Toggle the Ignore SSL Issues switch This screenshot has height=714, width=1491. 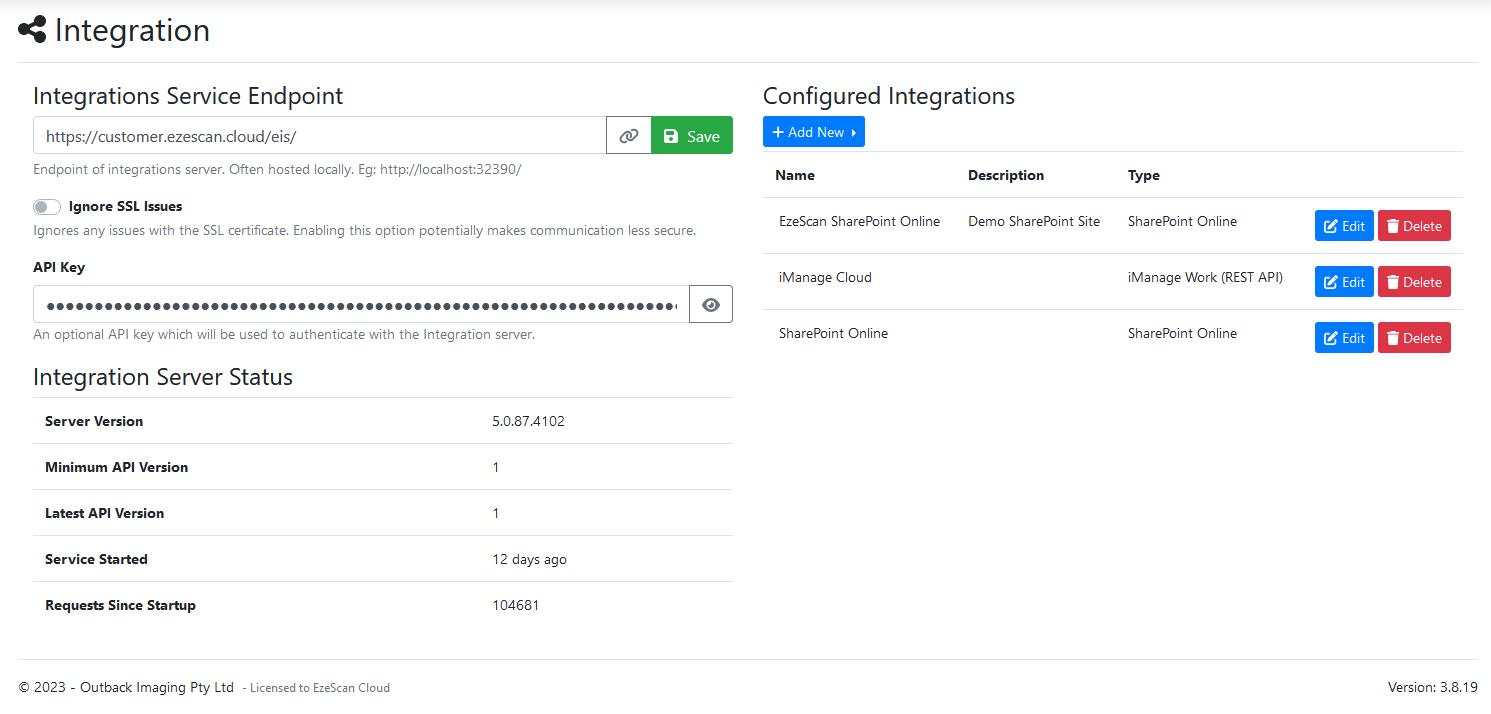[x=47, y=207]
